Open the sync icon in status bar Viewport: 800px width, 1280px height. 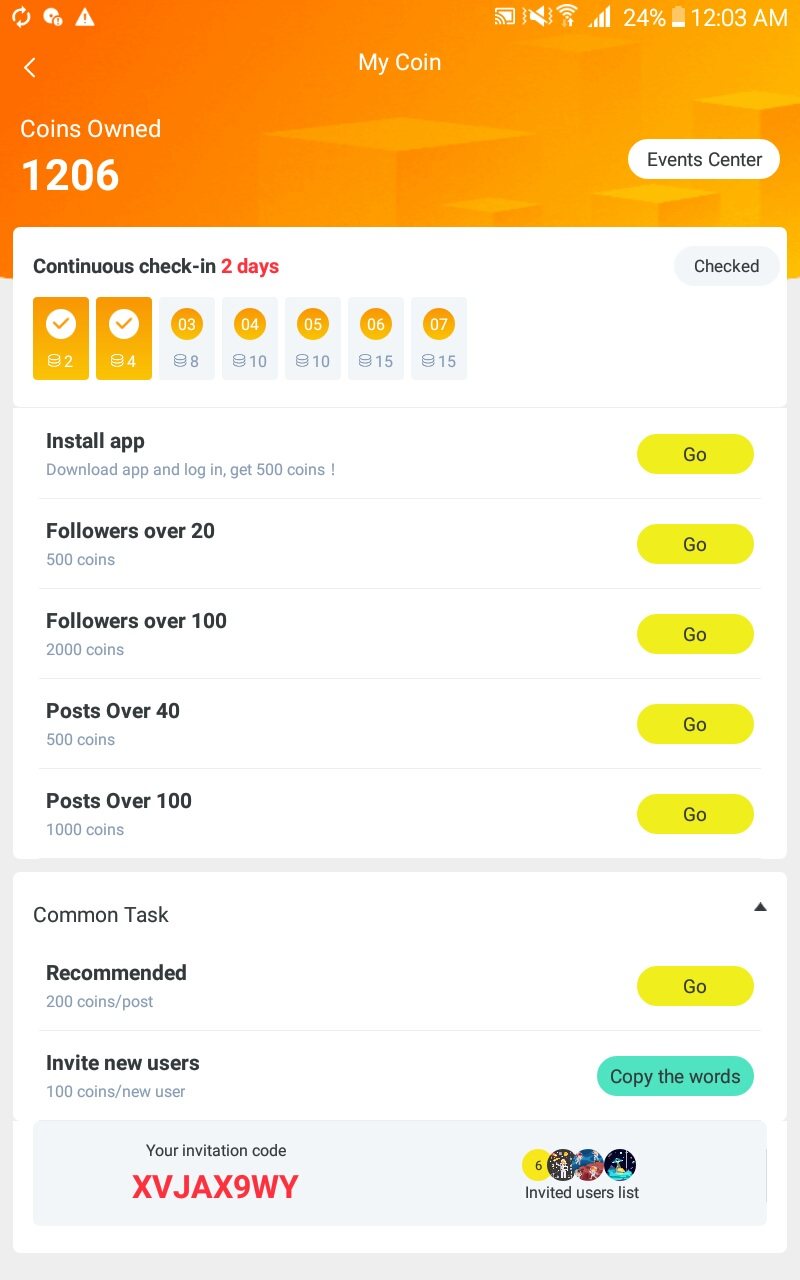pyautogui.click(x=21, y=17)
